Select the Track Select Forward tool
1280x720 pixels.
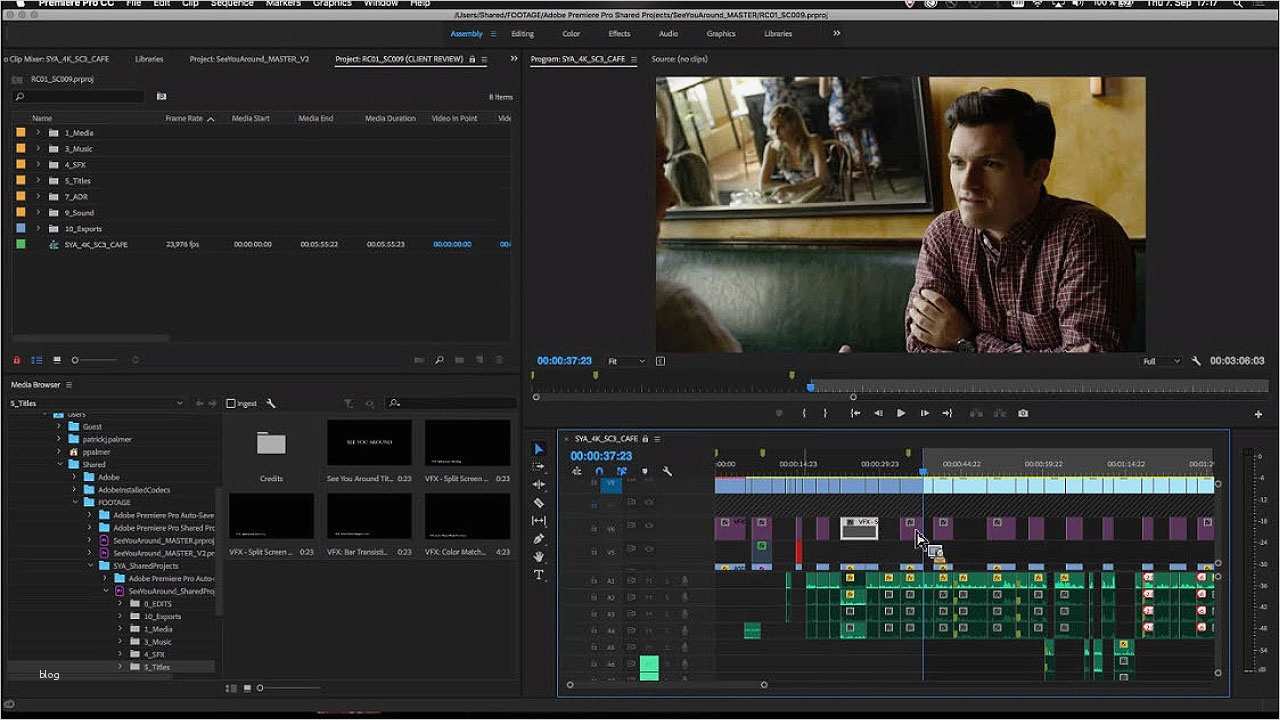pyautogui.click(x=539, y=467)
